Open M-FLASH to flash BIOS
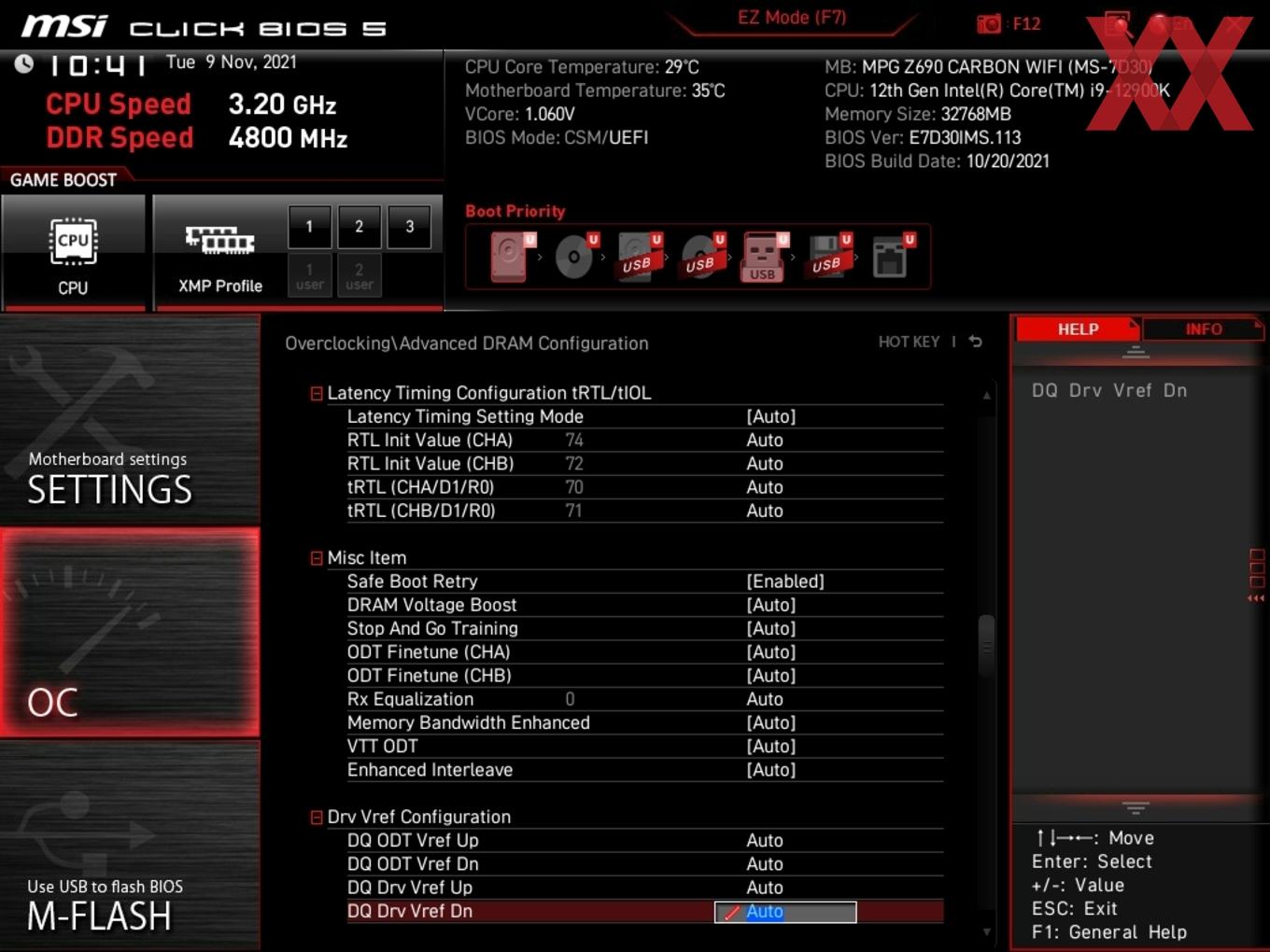Viewport: 1270px width, 952px height. (x=130, y=846)
